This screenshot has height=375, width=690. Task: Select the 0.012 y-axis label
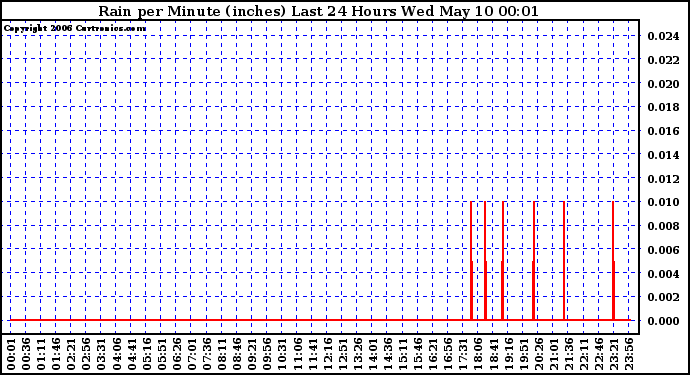663,179
